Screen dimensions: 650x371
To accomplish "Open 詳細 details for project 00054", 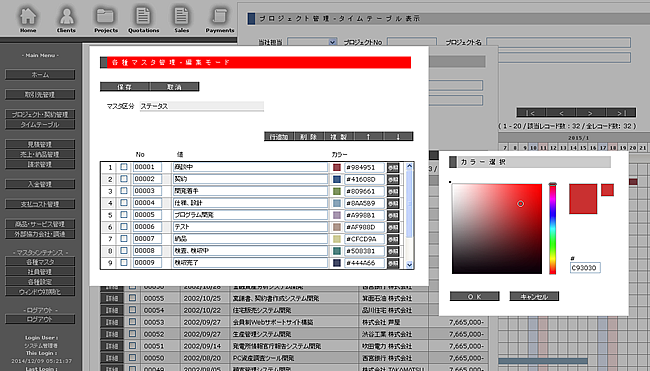I will (112, 310).
